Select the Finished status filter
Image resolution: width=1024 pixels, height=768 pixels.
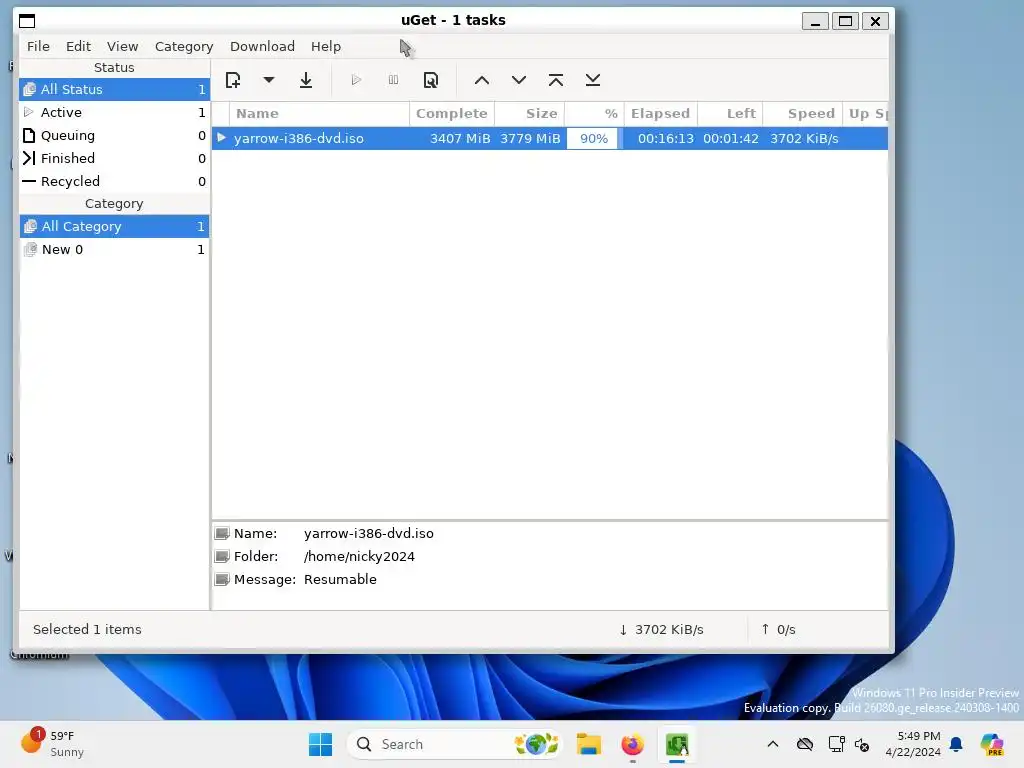tap(114, 158)
